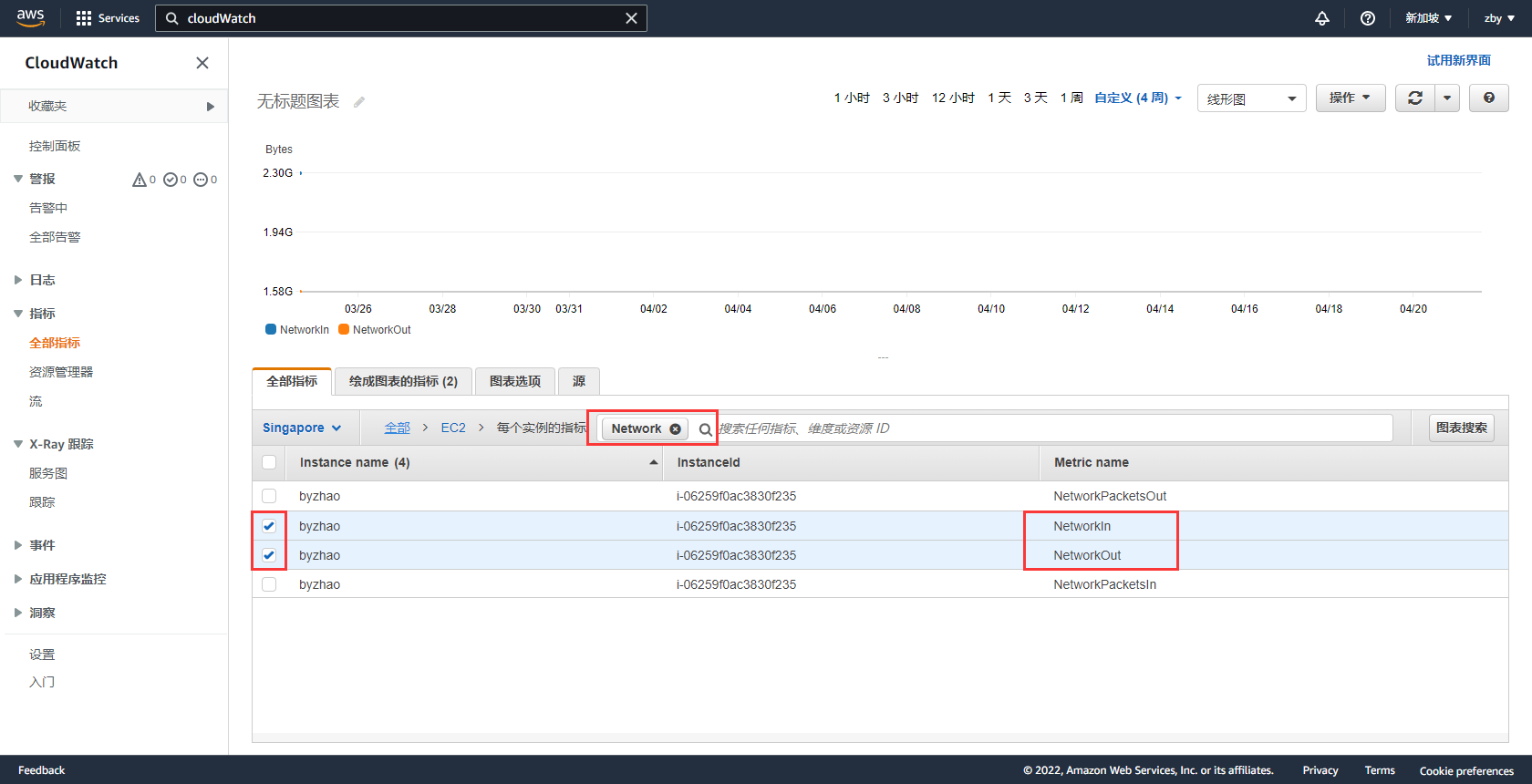
Task: Toggle the select-all metrics checkbox
Action: 269,462
